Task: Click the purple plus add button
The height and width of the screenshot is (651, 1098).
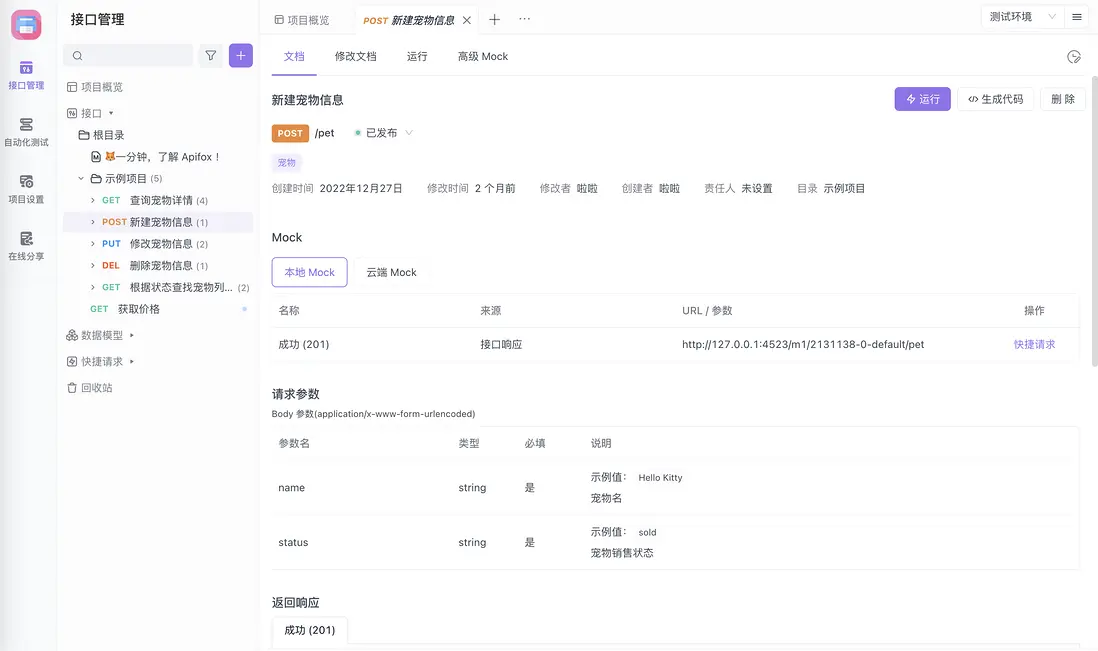Action: tap(240, 55)
